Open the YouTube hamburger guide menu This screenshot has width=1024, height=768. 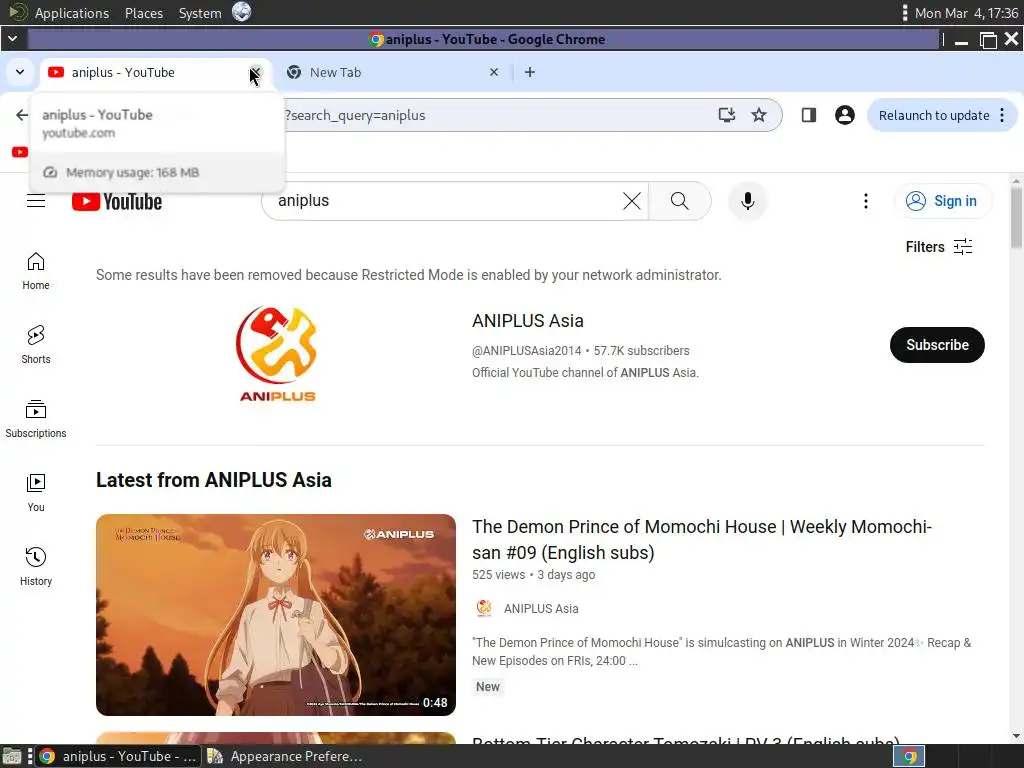click(x=36, y=201)
